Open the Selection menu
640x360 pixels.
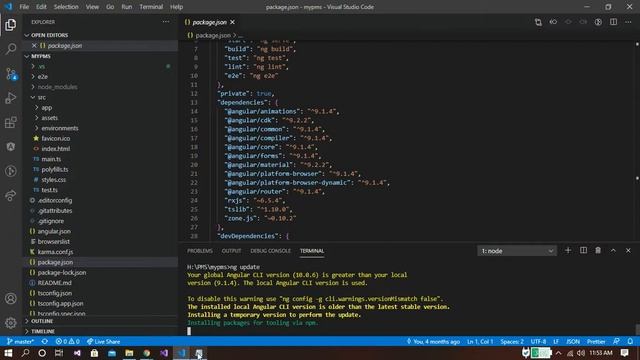coord(66,7)
